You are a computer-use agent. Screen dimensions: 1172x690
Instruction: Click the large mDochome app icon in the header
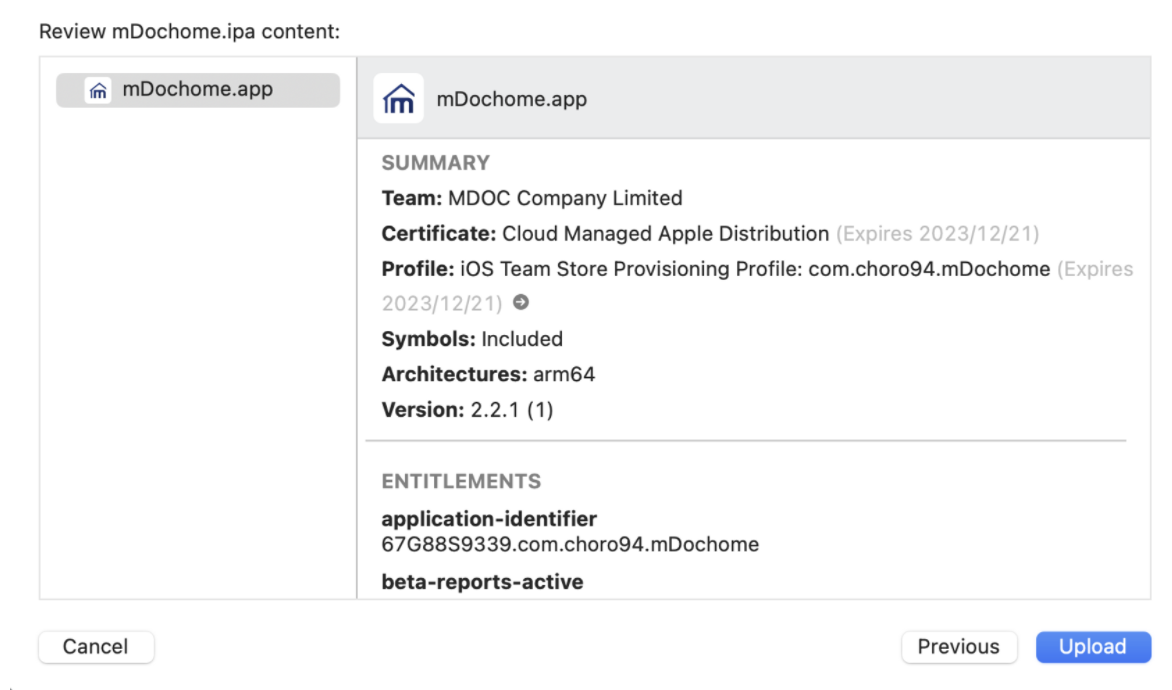pyautogui.click(x=399, y=99)
